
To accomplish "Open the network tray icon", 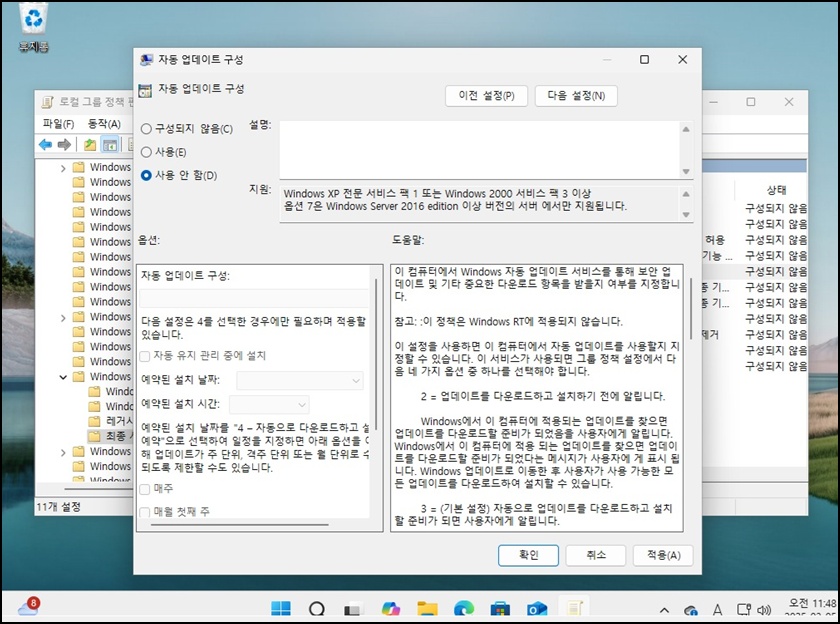I will pyautogui.click(x=744, y=610).
